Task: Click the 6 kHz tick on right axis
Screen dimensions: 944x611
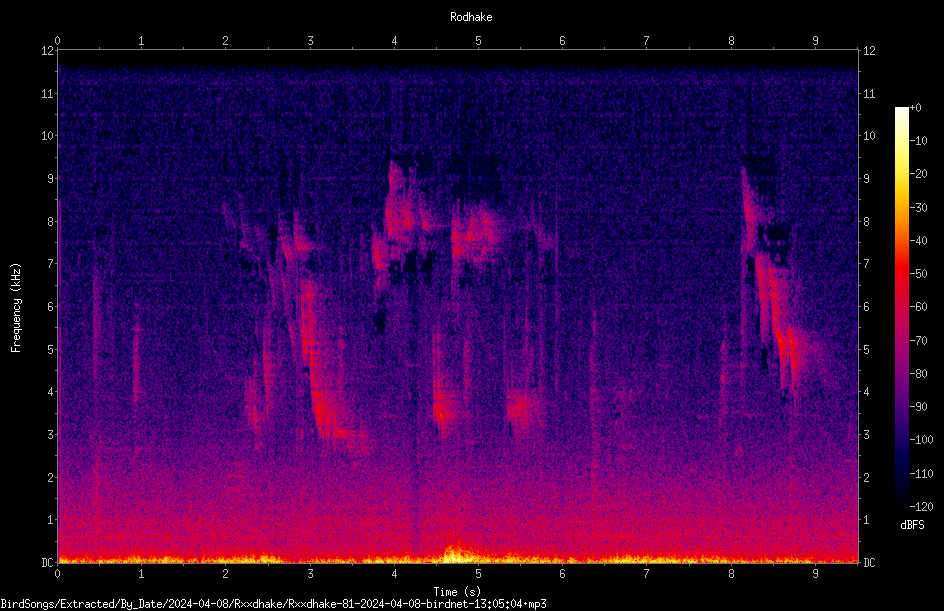Action: [x=866, y=306]
